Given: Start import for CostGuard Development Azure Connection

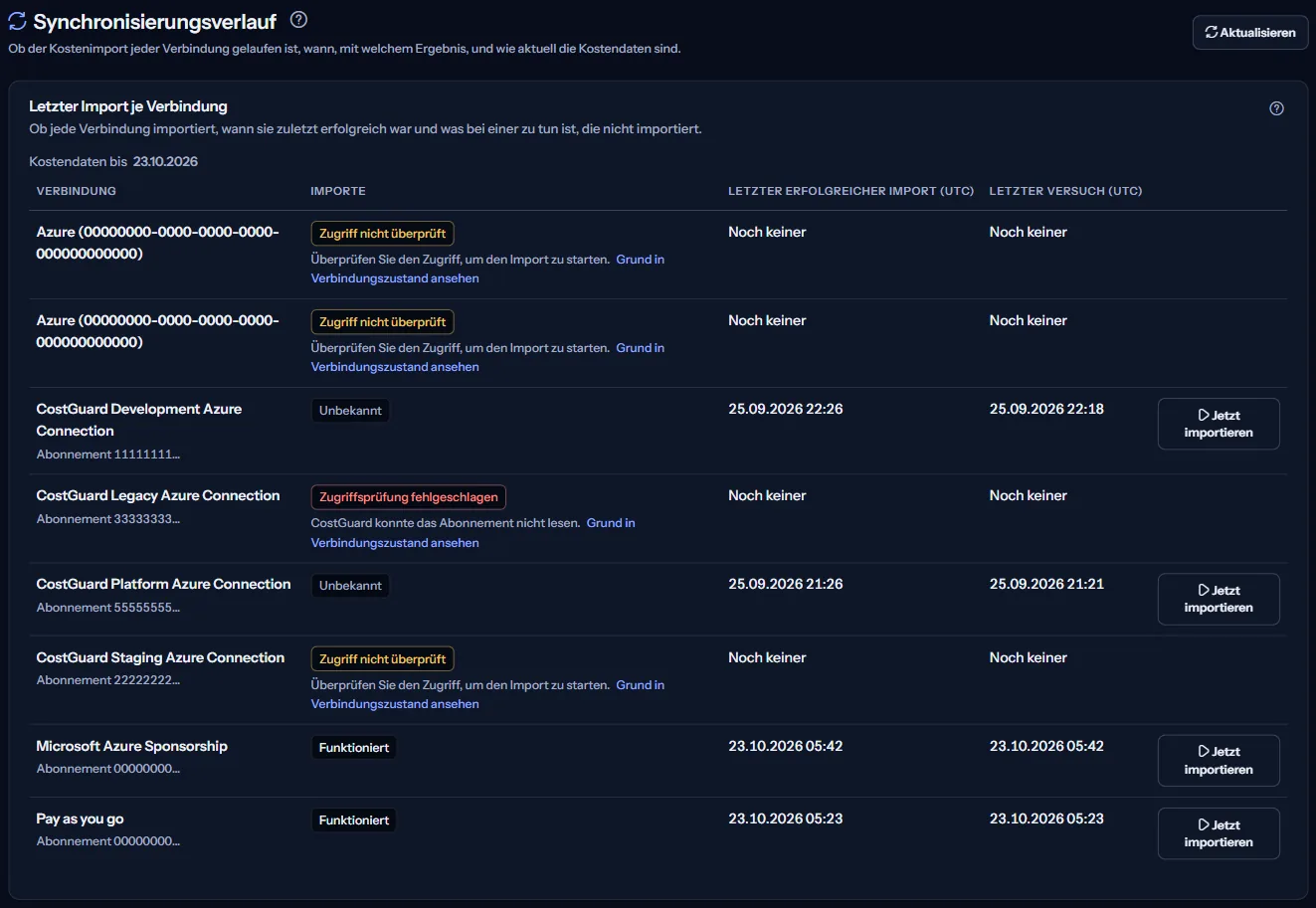Looking at the screenshot, I should (x=1219, y=424).
